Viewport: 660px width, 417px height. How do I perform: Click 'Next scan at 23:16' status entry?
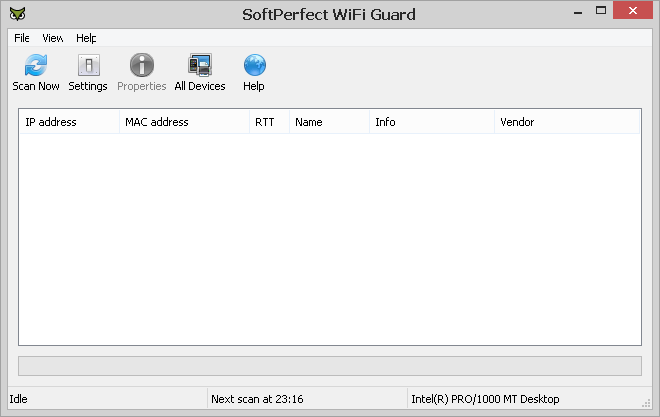tap(257, 399)
